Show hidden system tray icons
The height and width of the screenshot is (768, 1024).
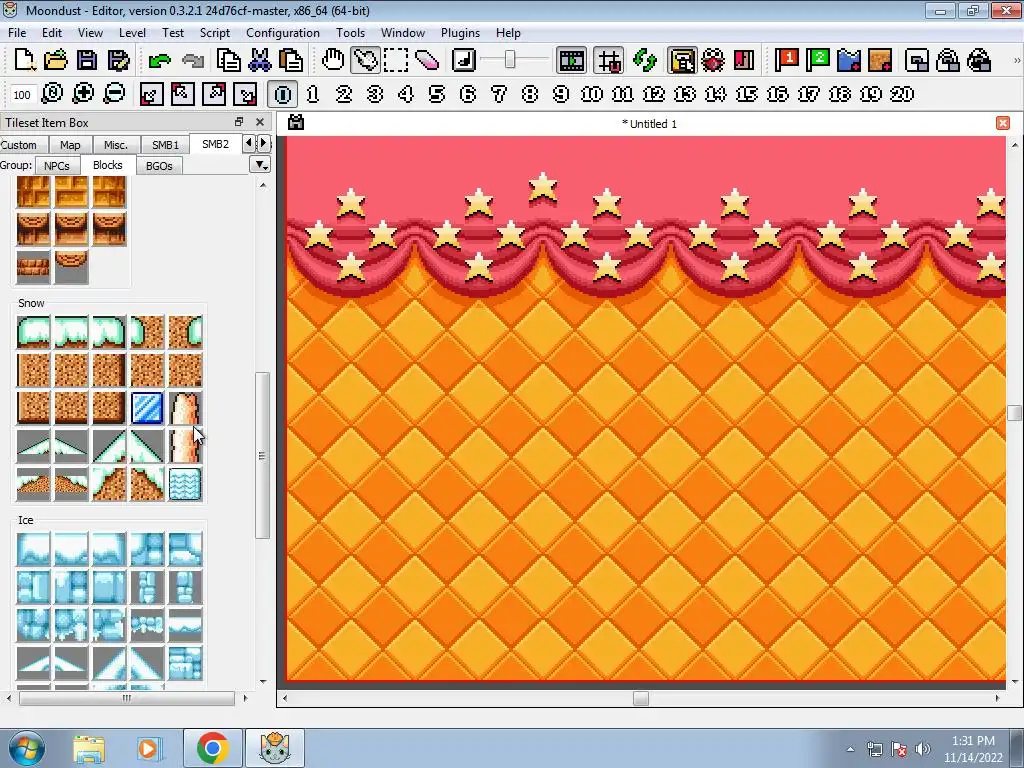pyautogui.click(x=850, y=749)
